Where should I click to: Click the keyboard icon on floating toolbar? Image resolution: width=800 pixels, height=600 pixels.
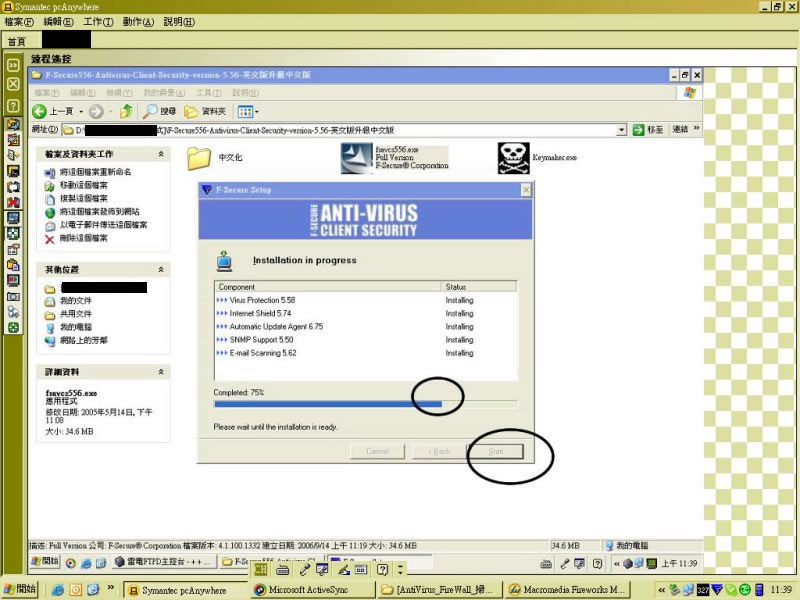pyautogui.click(x=283, y=569)
